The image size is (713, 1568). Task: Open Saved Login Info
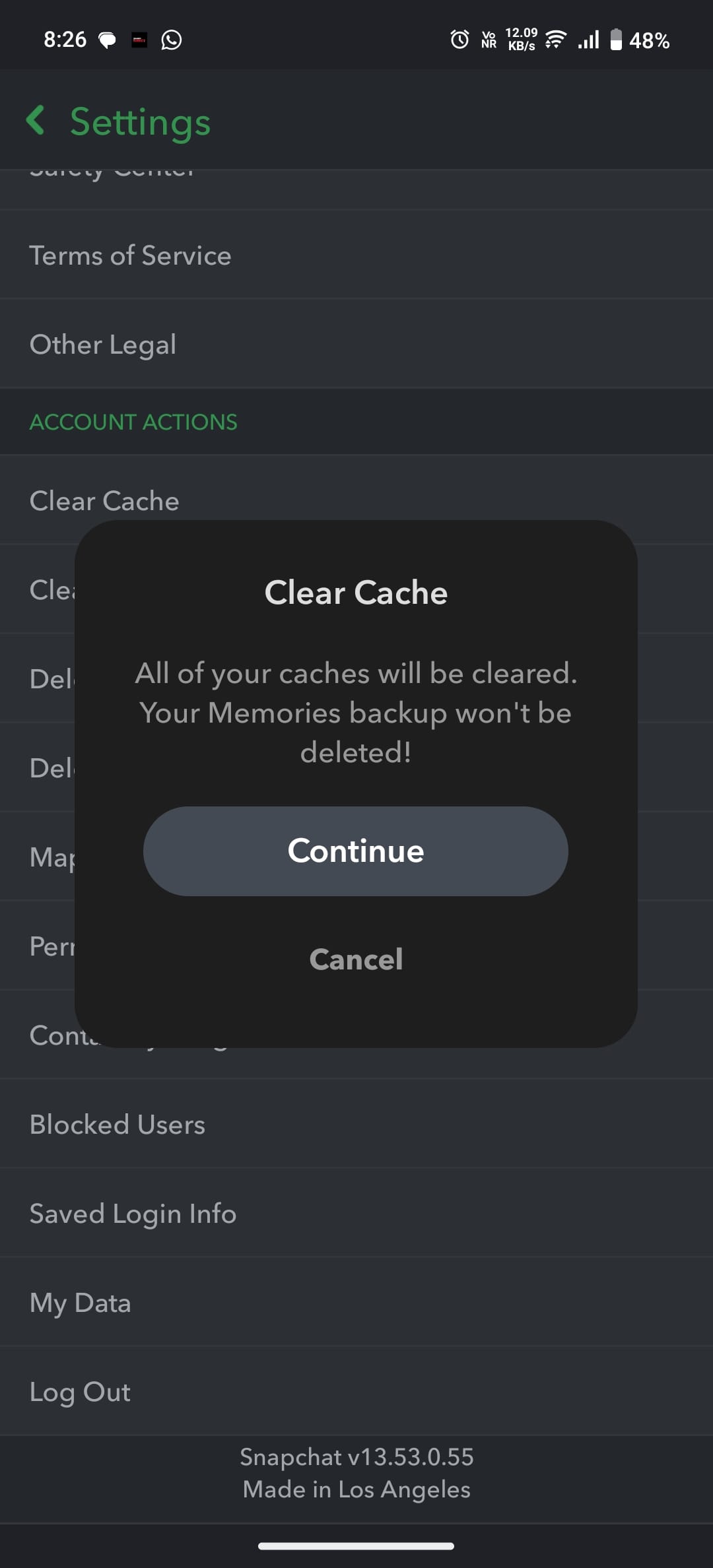click(133, 1214)
